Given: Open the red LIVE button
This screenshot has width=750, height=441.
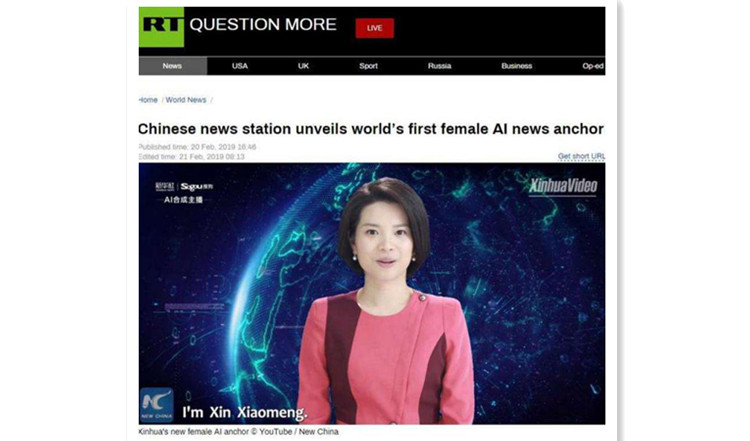Looking at the screenshot, I should pos(375,28).
